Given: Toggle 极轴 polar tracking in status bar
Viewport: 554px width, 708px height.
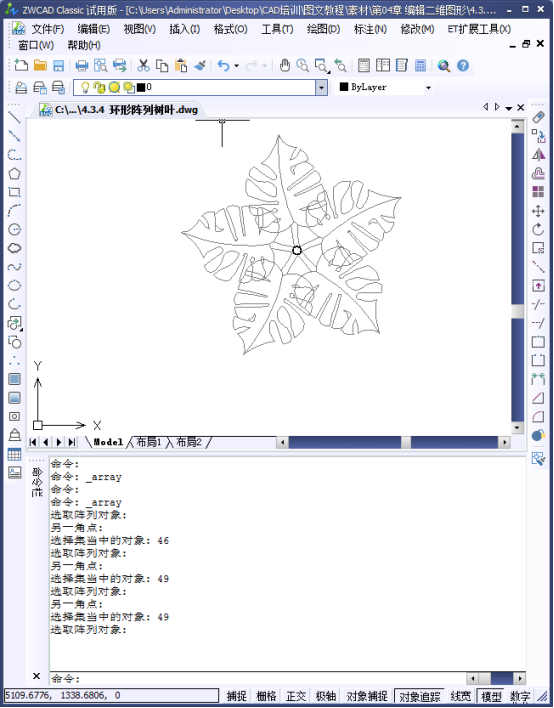Looking at the screenshot, I should (x=326, y=696).
